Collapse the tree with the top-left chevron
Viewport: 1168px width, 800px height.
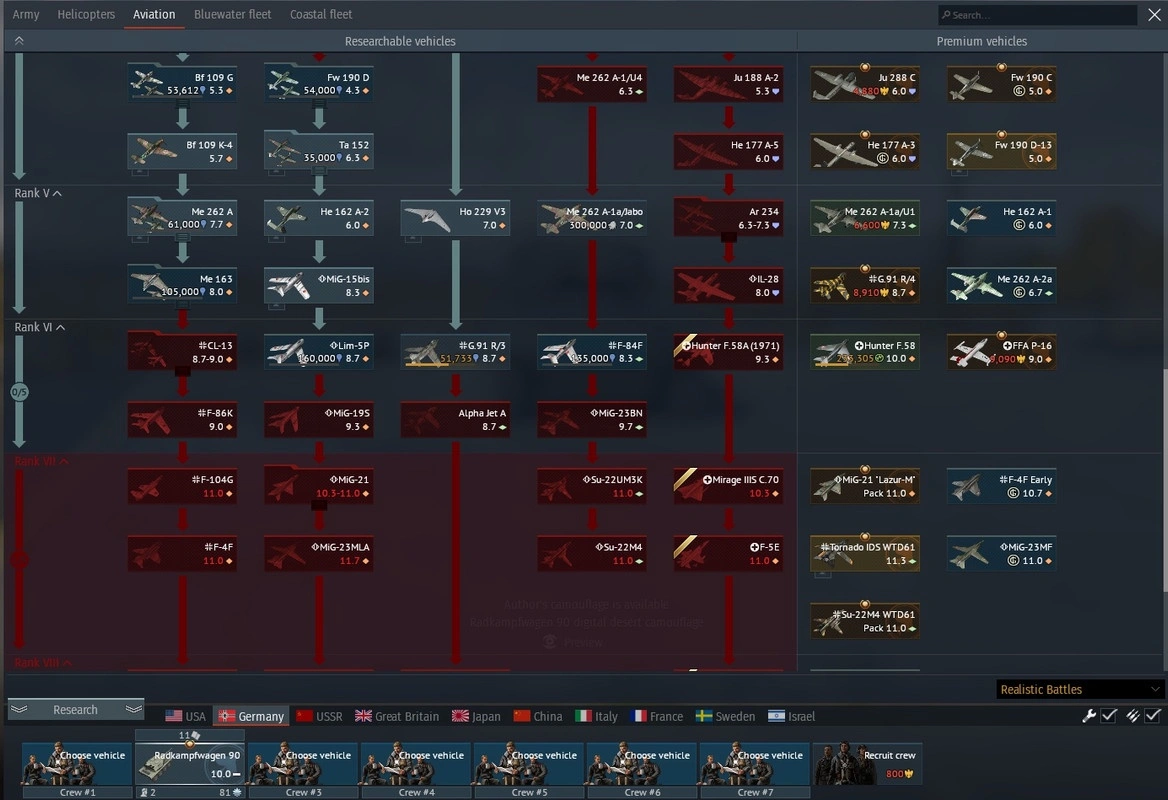tap(18, 41)
